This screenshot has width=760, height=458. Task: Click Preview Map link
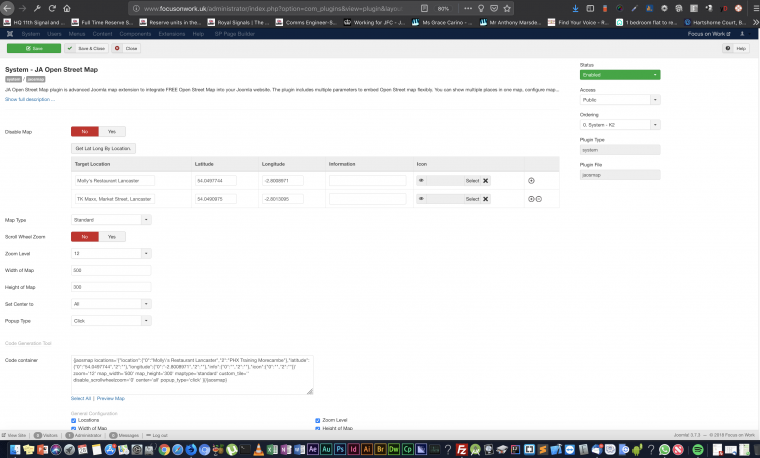click(x=111, y=398)
